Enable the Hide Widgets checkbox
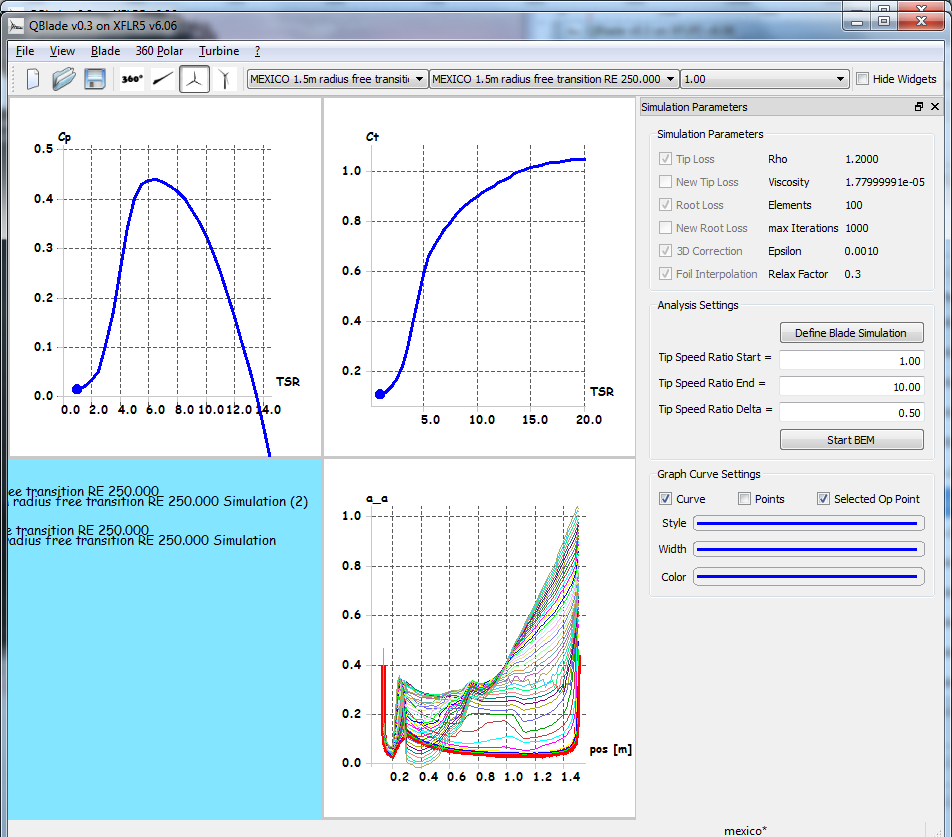Screen dimensions: 952x837 point(863,79)
